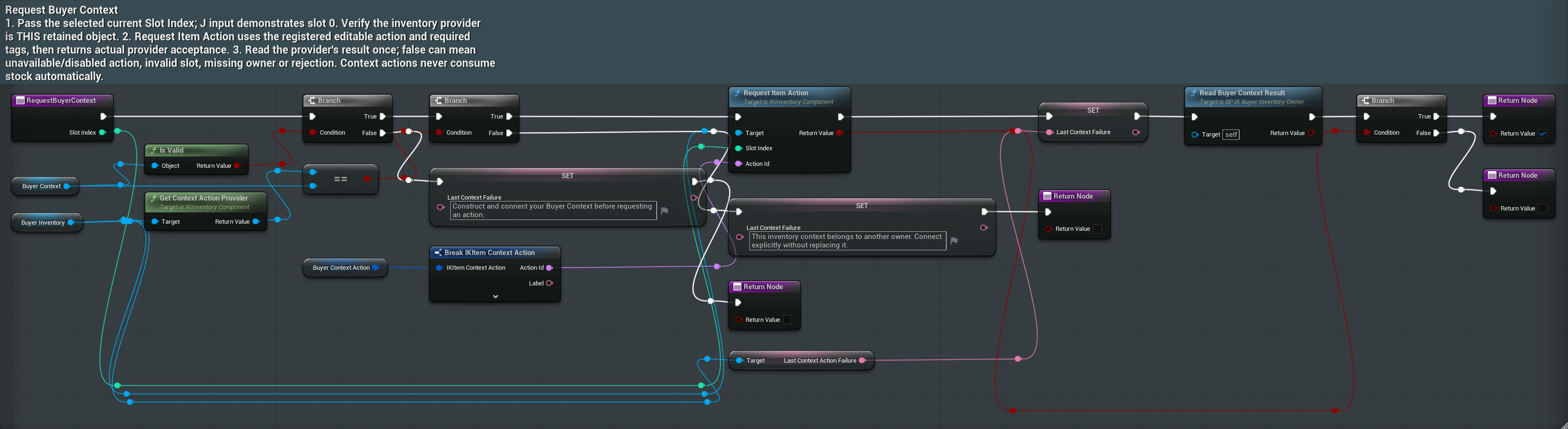Click the flag icon beside 'This inventory context belongs' text

[x=954, y=241]
